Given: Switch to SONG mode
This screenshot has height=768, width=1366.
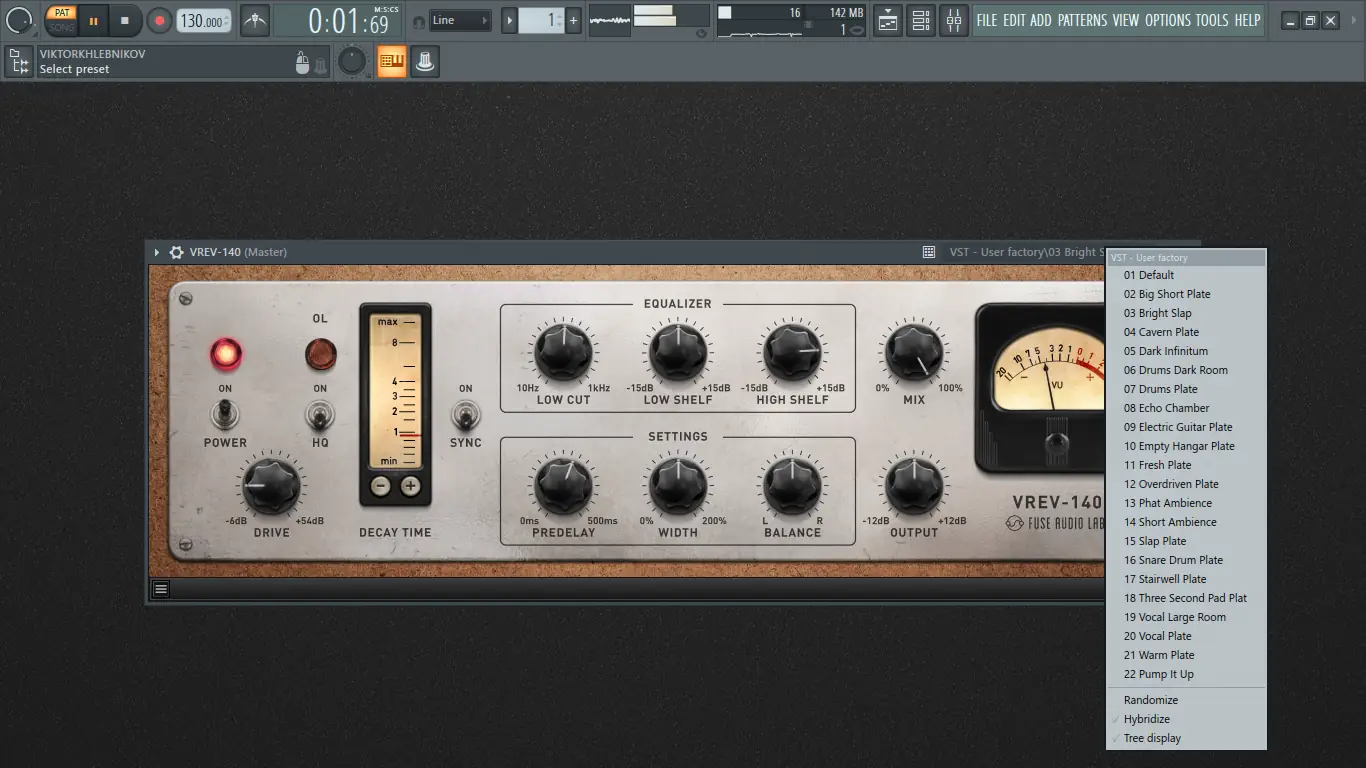Looking at the screenshot, I should point(62,27).
